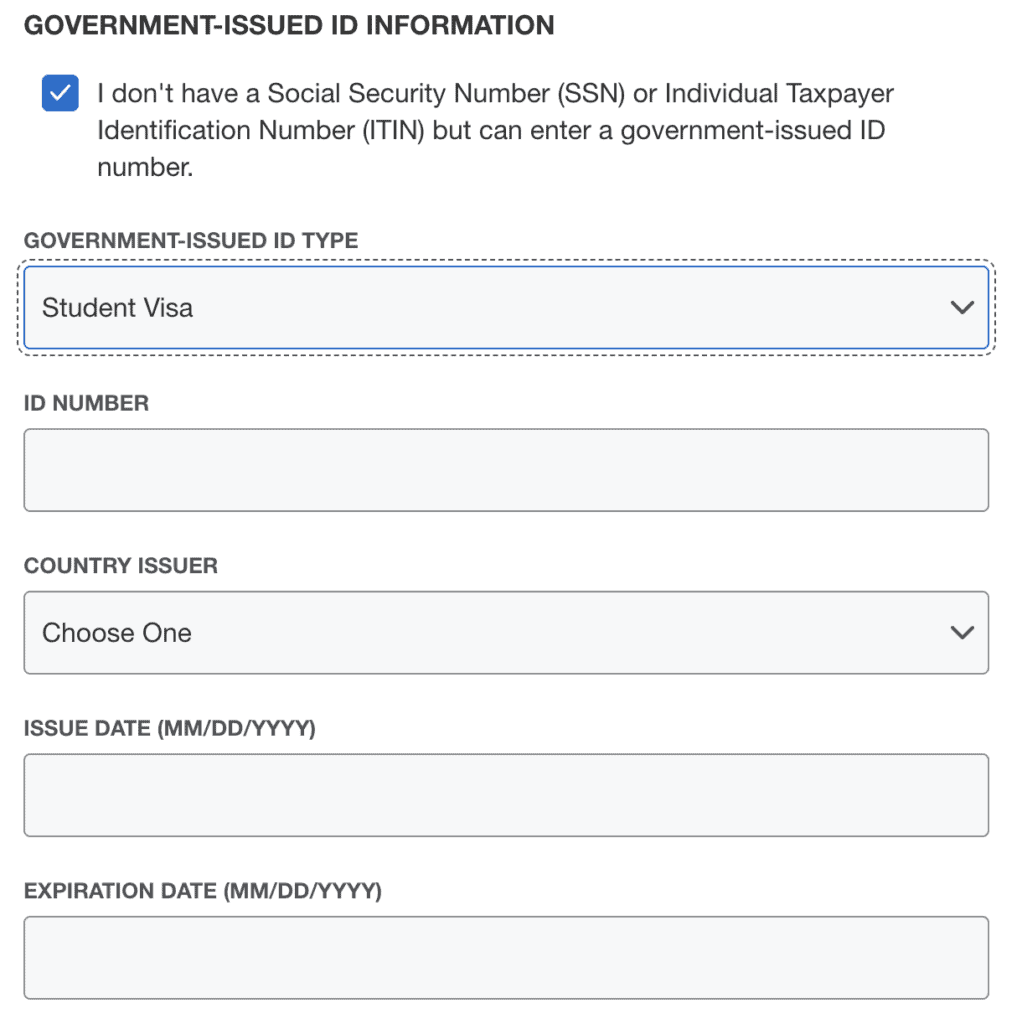Open the Government-Issued ID Type dropdown
The image size is (1022, 1024).
point(505,308)
